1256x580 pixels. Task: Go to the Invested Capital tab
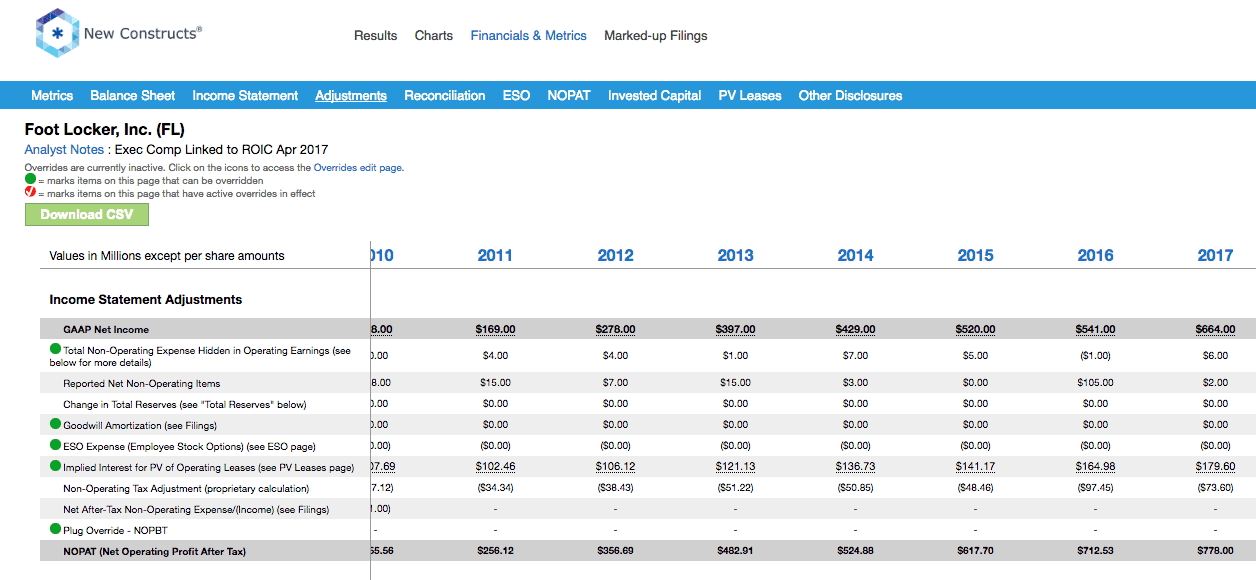tap(655, 96)
